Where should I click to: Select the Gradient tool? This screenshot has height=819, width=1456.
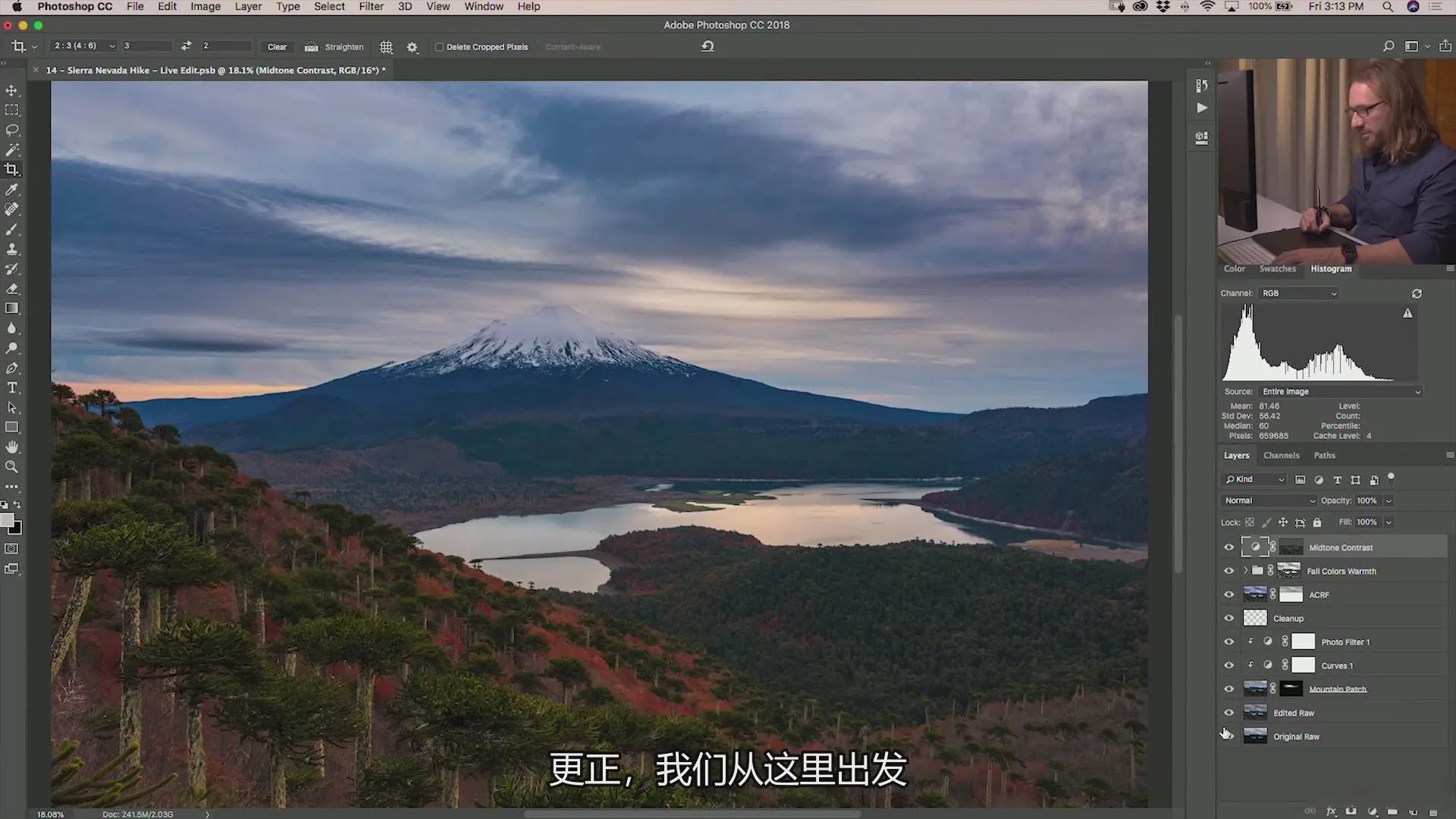pyautogui.click(x=13, y=308)
